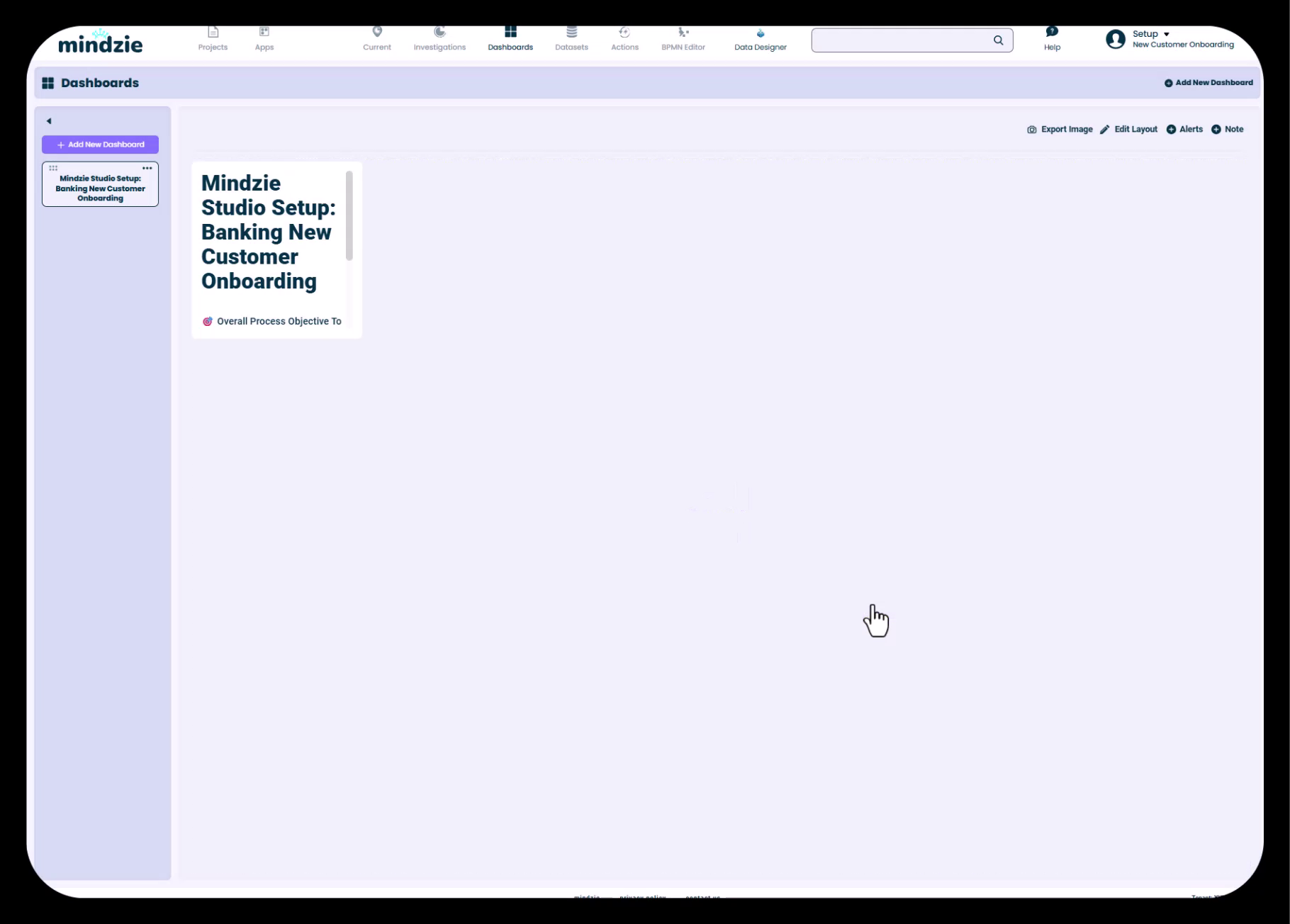Open the Investigations icon
The image size is (1290, 924).
(x=439, y=33)
